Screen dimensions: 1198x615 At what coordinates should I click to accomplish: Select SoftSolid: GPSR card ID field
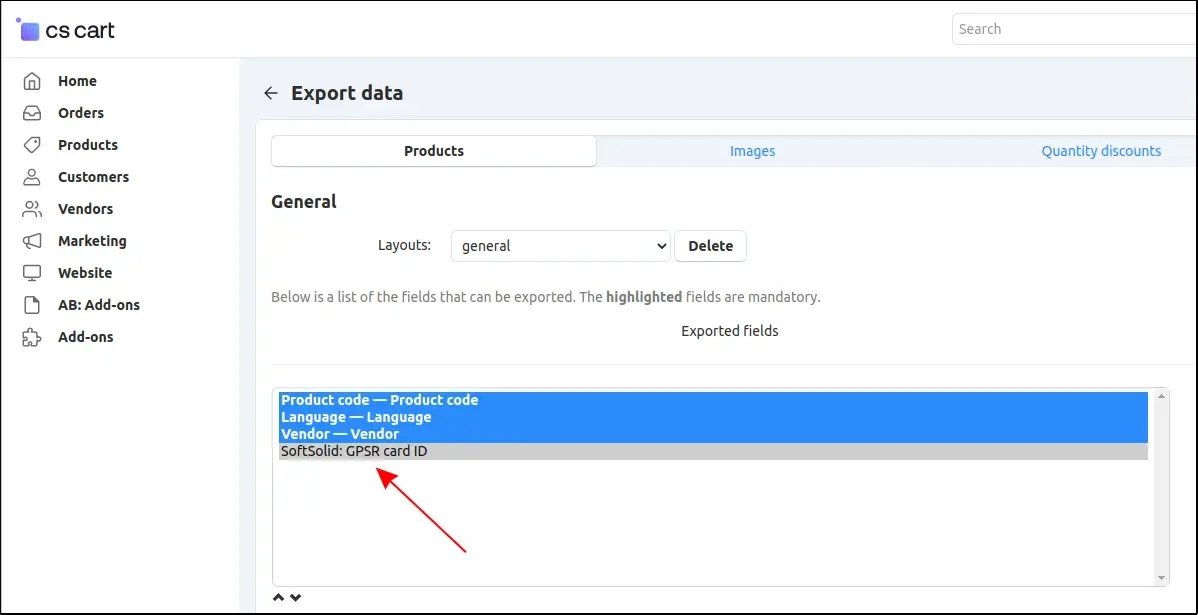tap(714, 452)
